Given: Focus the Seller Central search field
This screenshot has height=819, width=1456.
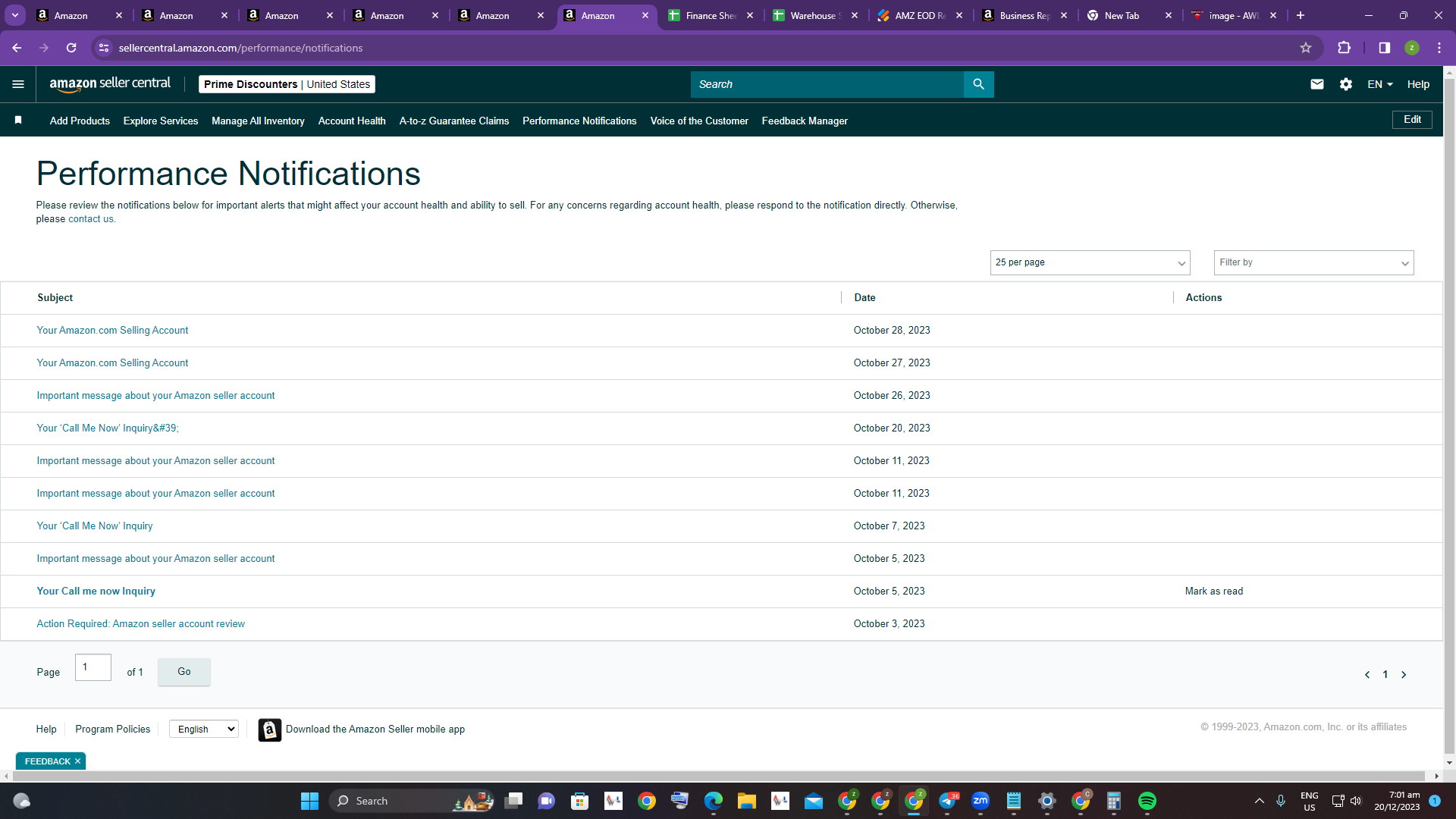Looking at the screenshot, I should coord(827,84).
